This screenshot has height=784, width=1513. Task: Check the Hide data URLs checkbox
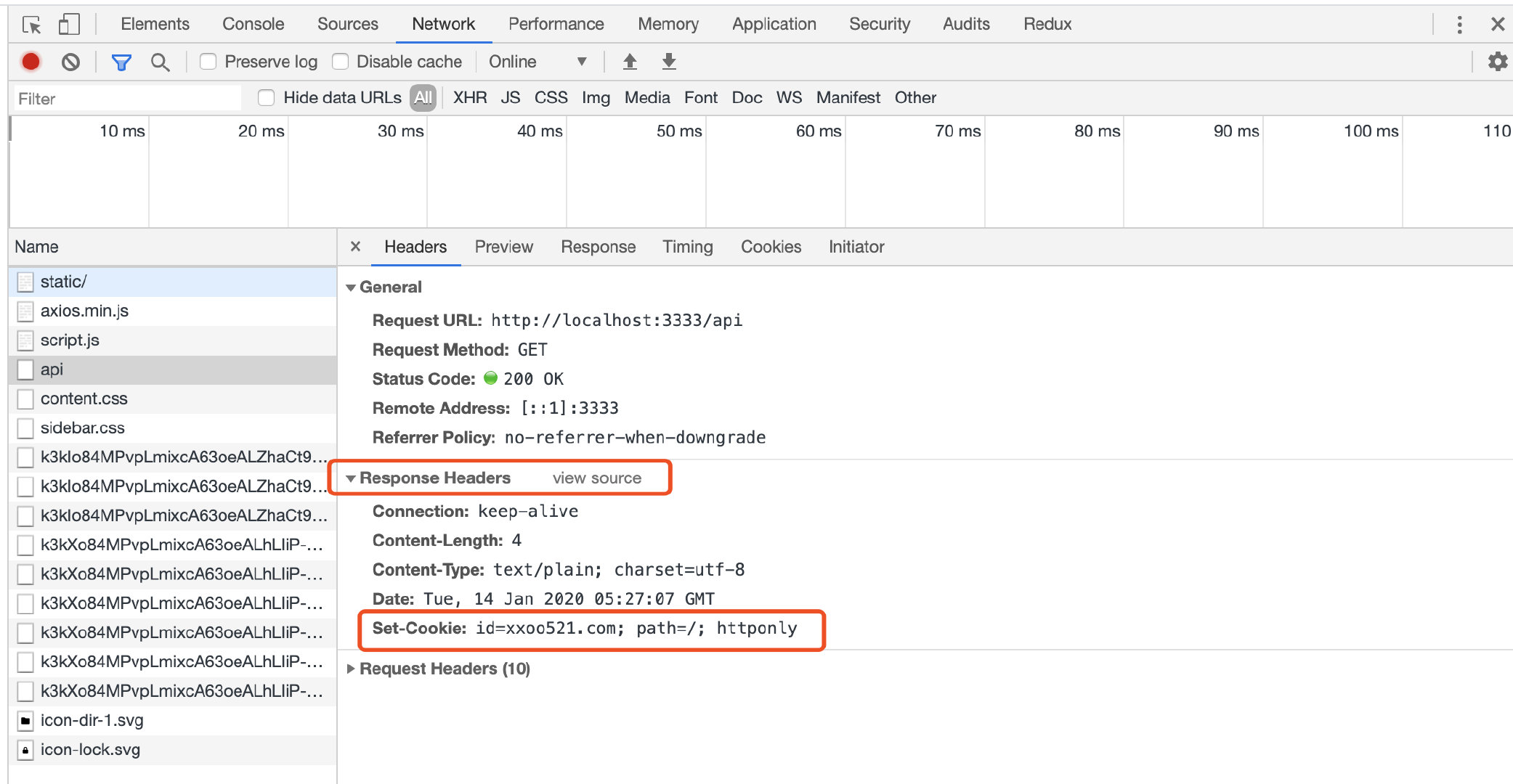point(267,97)
